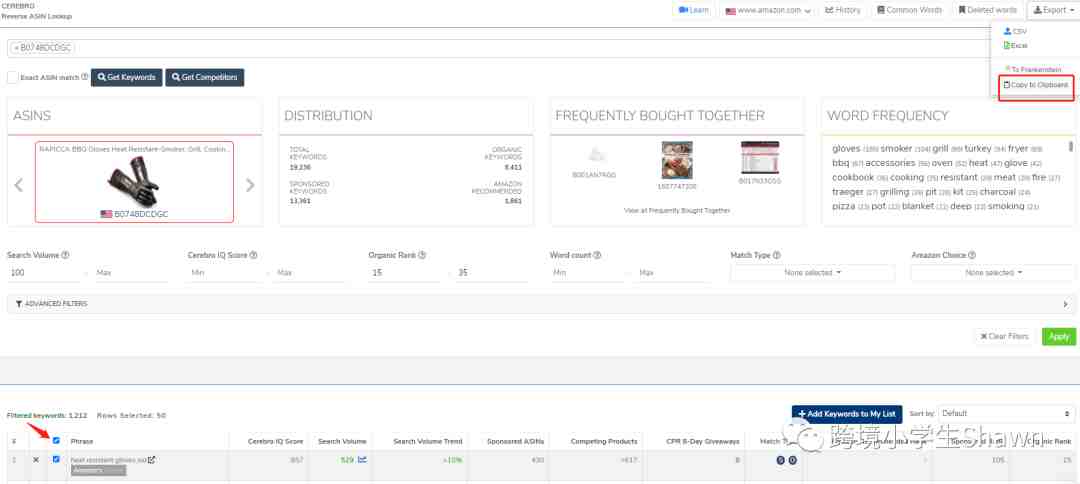Click the Word count Min field
Image resolution: width=1080 pixels, height=484 pixels.
[x=587, y=273]
